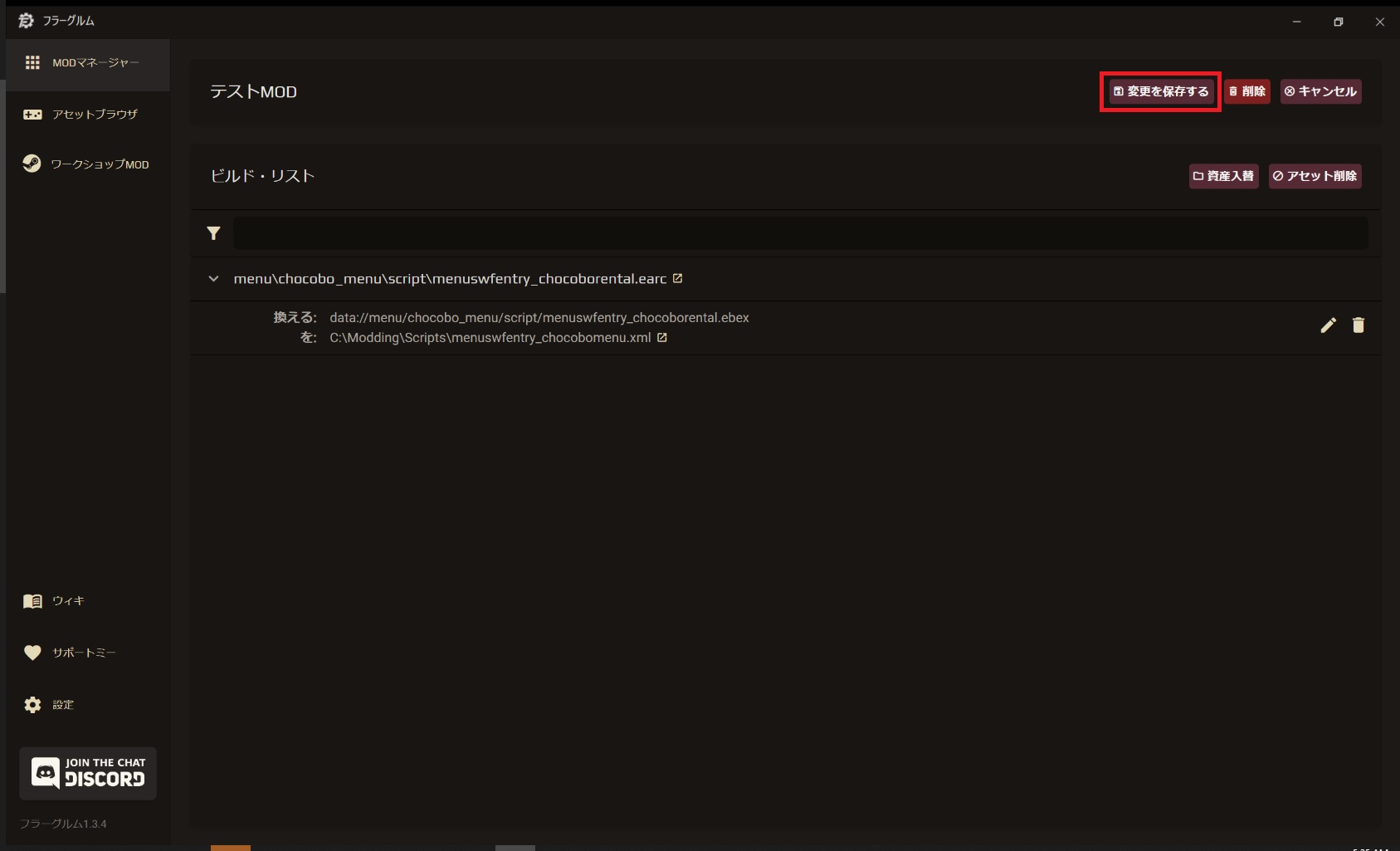Screen dimensions: 1400x851
Task: Click the pencil edit icon for replacement
Action: coord(1329,325)
